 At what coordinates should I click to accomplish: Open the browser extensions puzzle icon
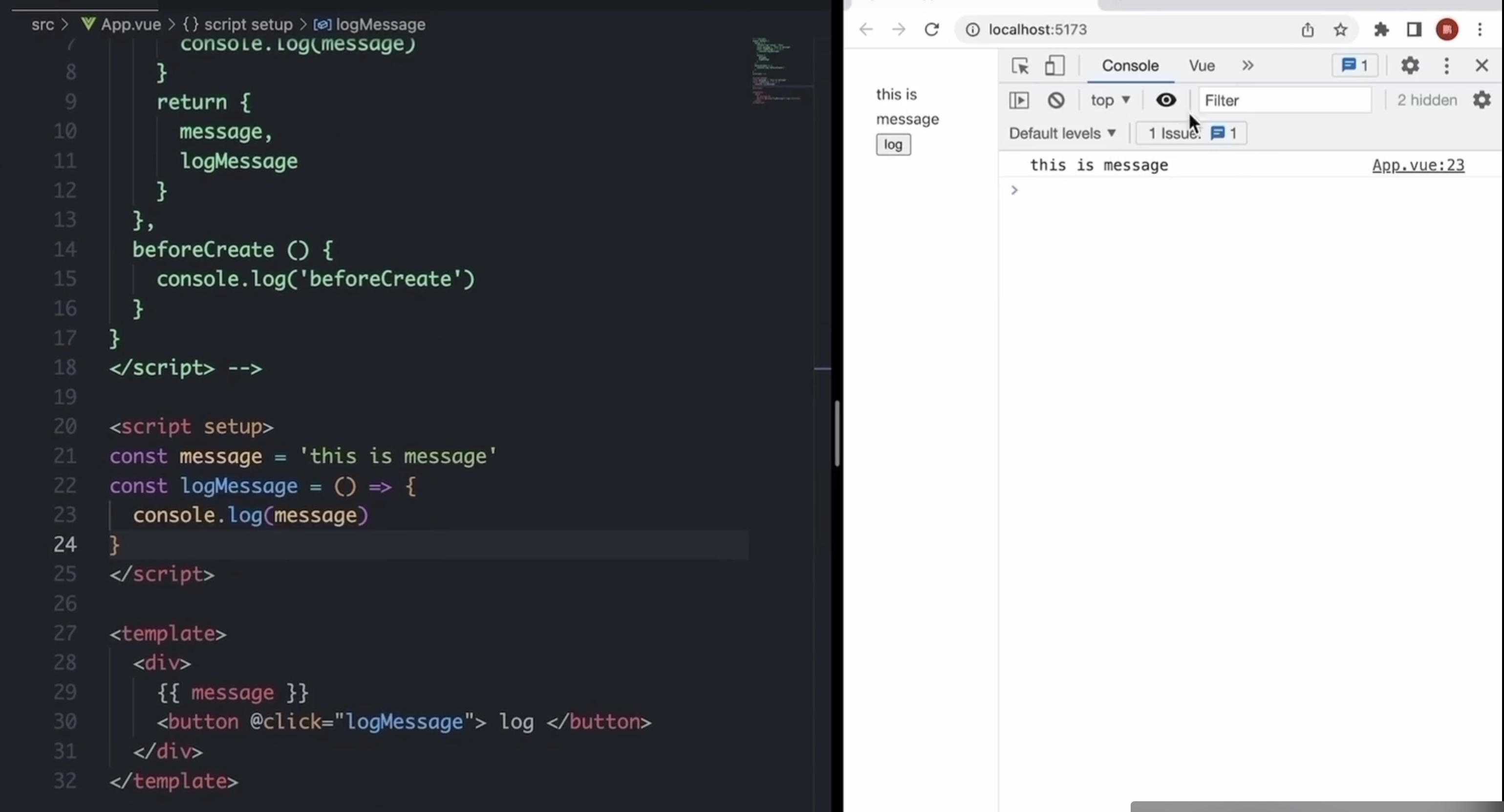click(x=1381, y=29)
